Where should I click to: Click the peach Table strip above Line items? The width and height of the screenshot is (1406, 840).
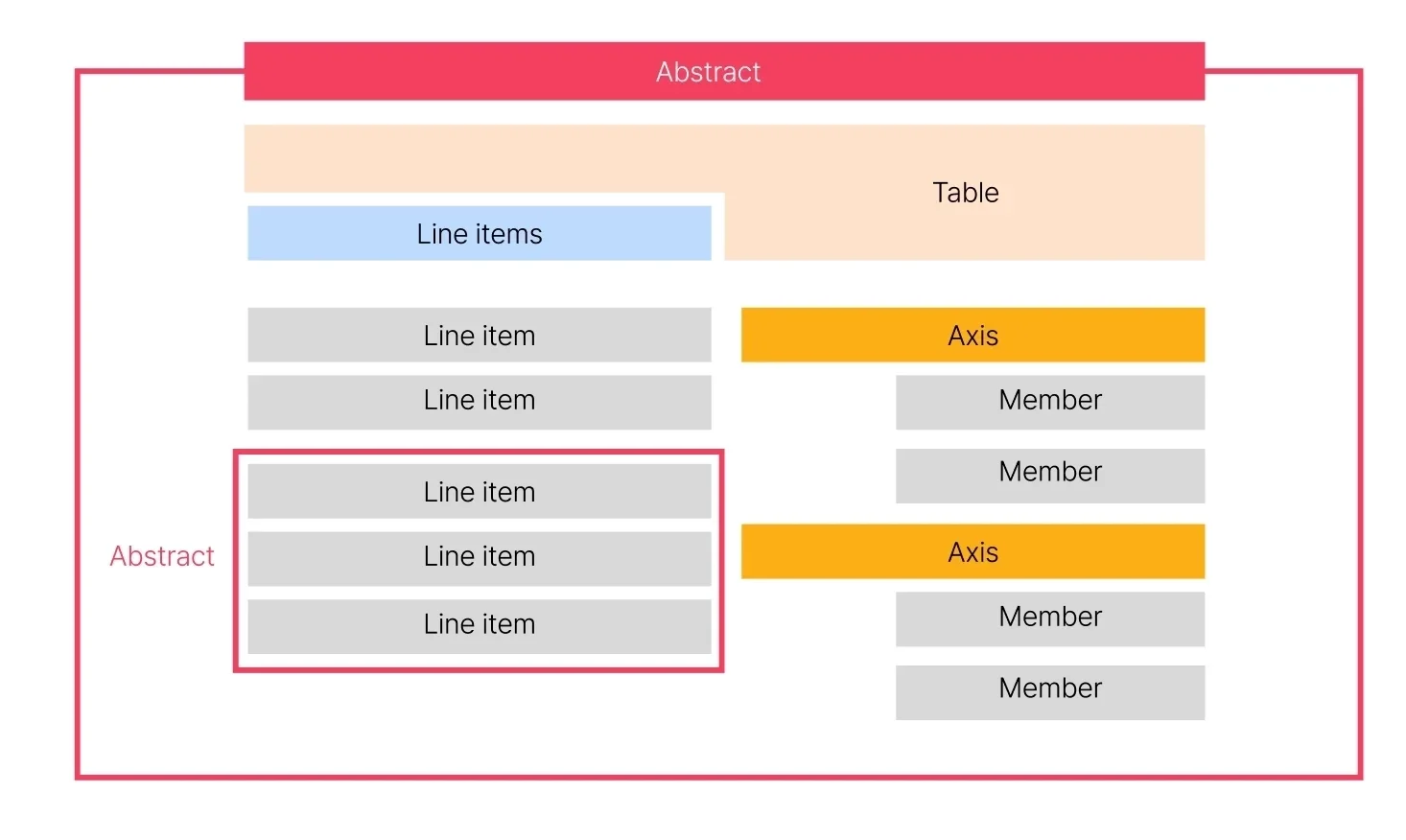click(x=480, y=158)
